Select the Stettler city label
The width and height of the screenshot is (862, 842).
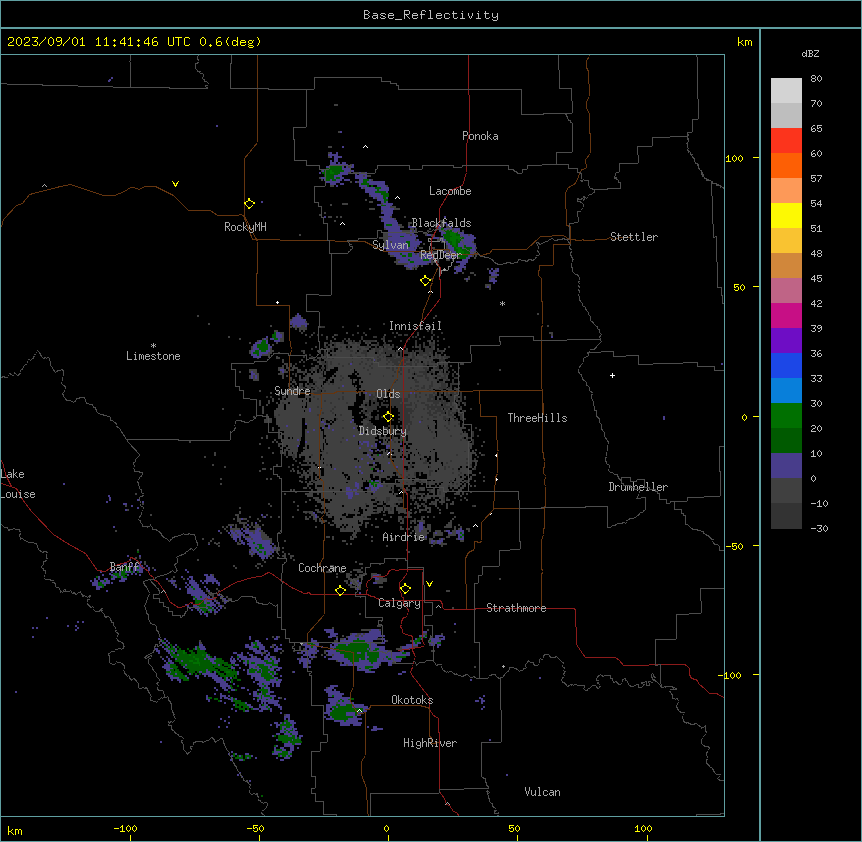tap(634, 237)
